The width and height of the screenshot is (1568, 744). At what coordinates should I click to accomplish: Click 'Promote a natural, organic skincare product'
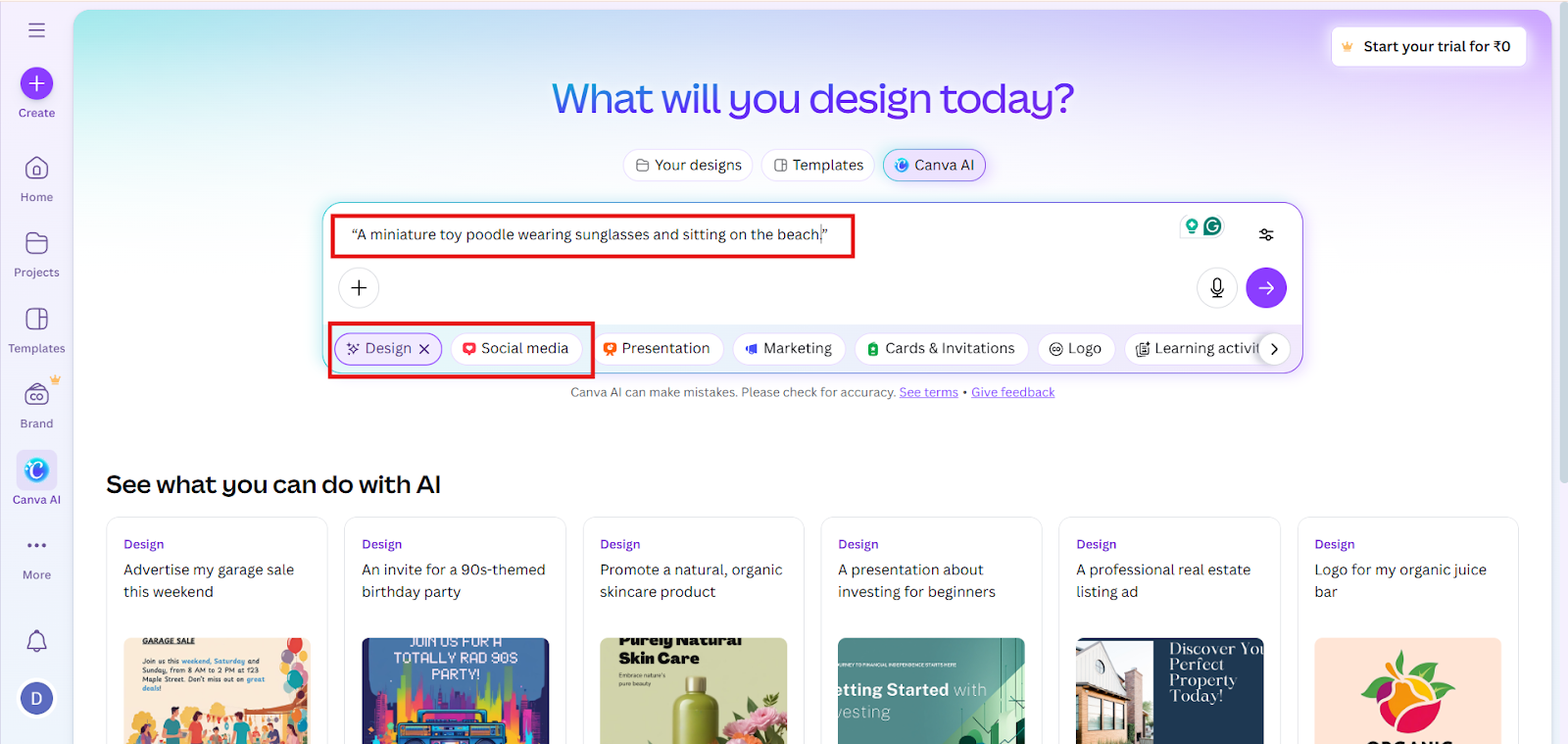click(x=691, y=580)
